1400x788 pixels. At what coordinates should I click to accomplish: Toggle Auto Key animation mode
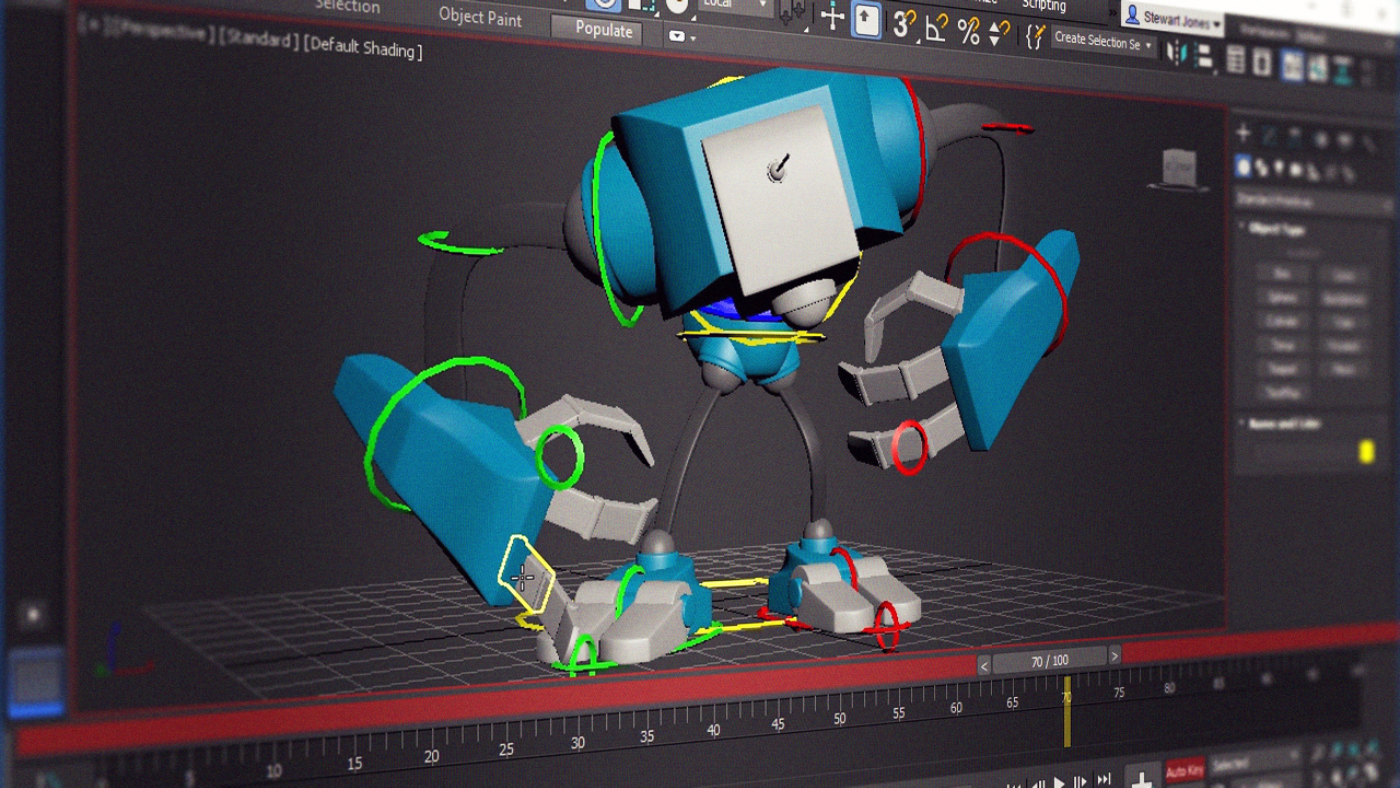click(x=1185, y=771)
